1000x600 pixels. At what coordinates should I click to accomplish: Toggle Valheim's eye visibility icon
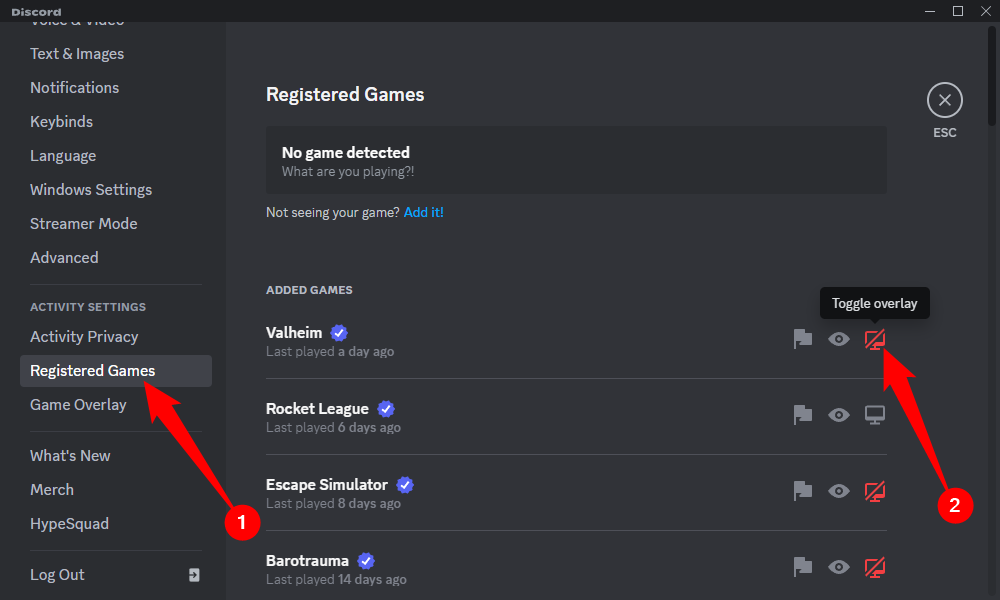(839, 339)
